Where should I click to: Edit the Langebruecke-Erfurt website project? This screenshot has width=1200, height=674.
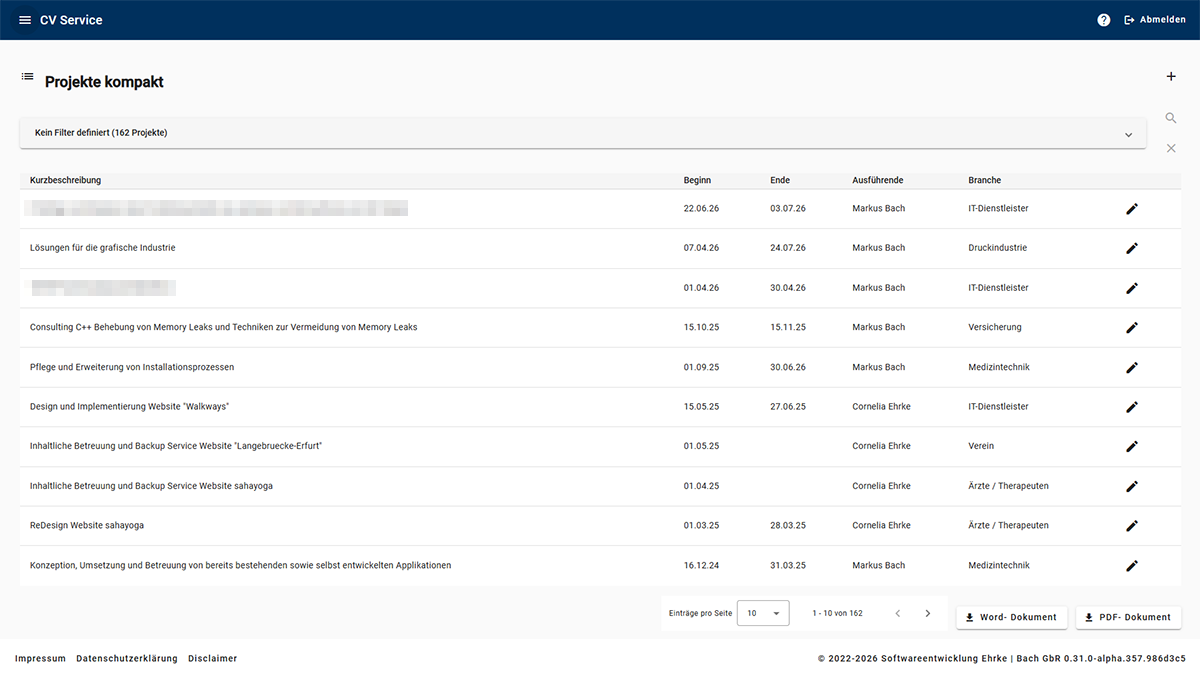click(x=1132, y=446)
